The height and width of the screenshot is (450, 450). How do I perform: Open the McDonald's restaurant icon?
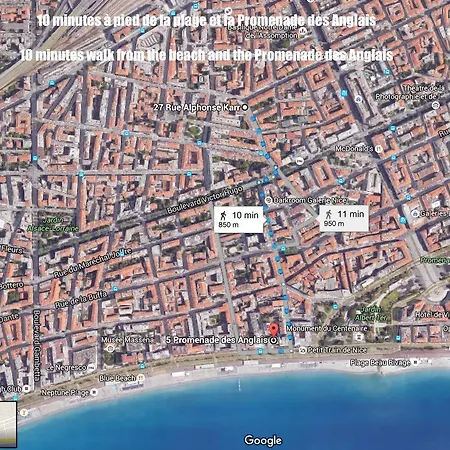[378, 149]
